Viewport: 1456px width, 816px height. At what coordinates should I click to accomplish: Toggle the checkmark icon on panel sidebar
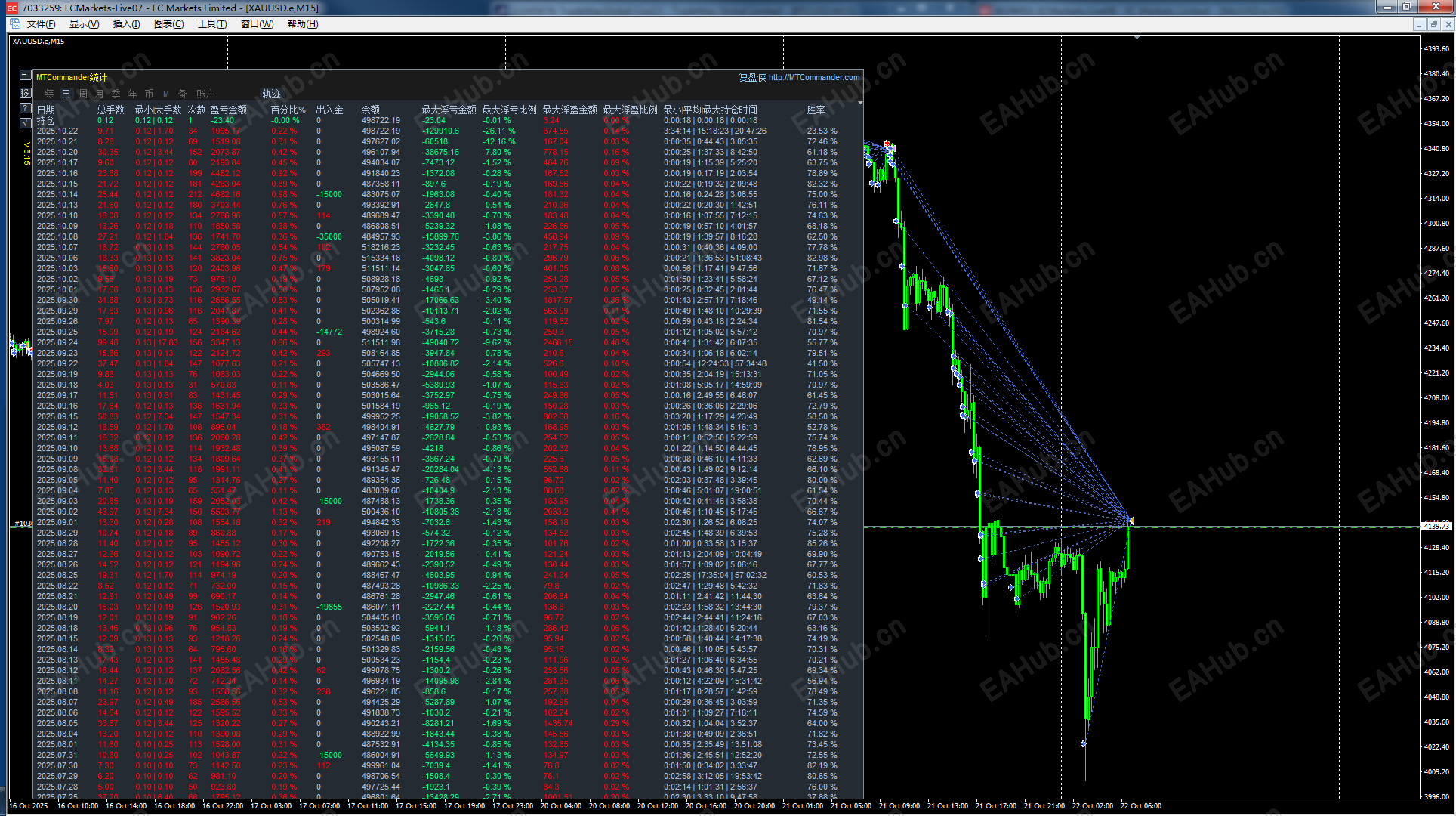point(25,122)
